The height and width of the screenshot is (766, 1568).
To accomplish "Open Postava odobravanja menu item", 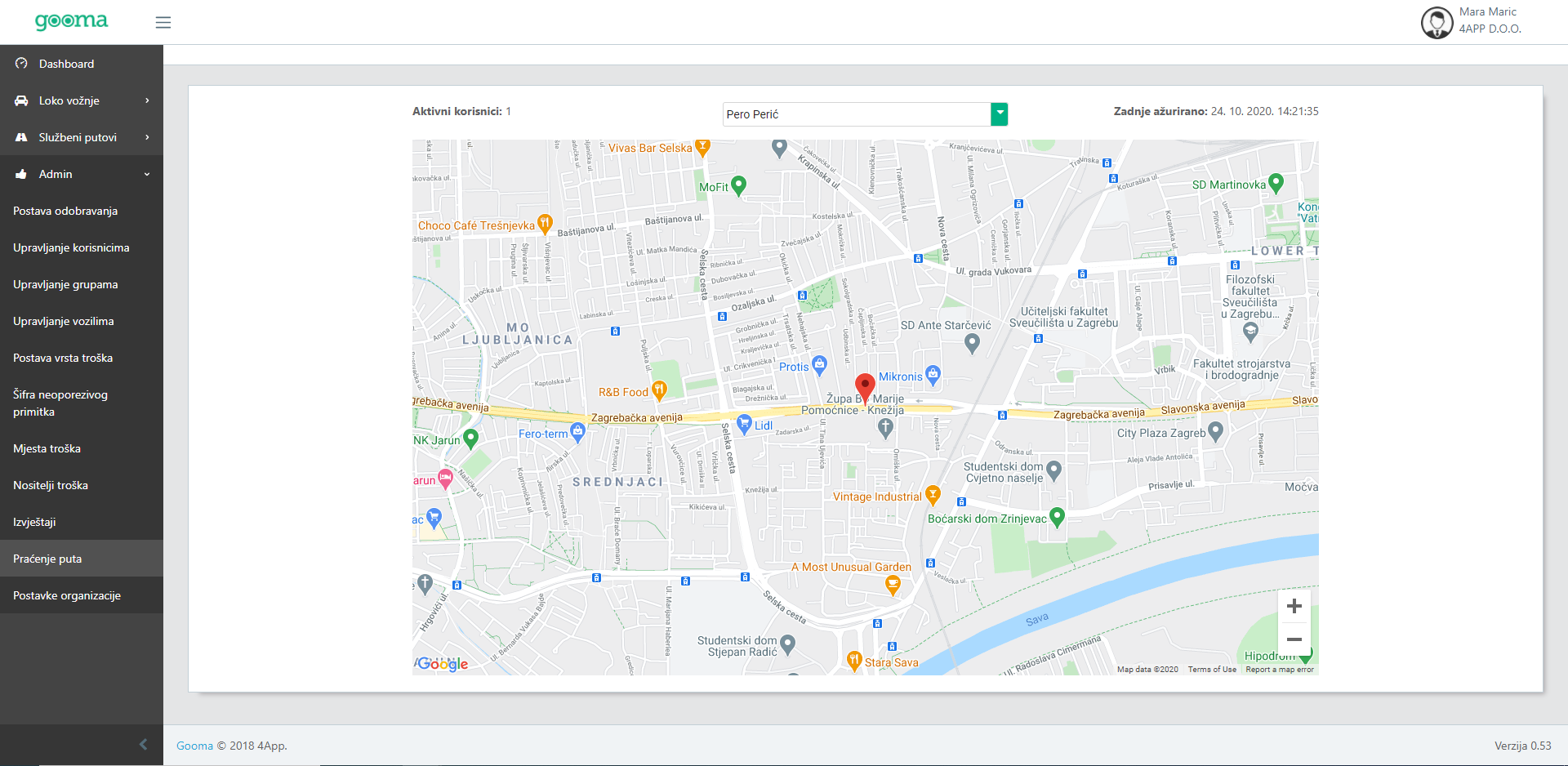I will coord(82,211).
